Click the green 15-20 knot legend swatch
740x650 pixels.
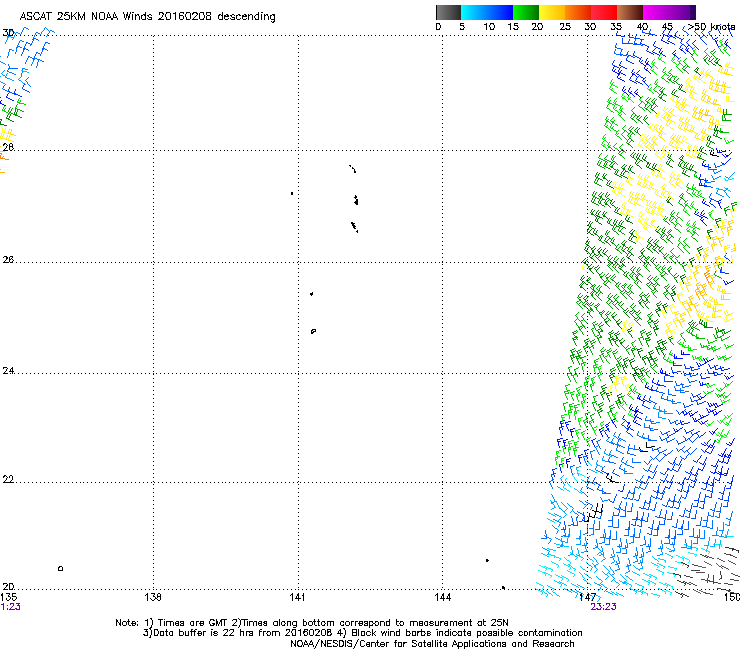click(526, 12)
